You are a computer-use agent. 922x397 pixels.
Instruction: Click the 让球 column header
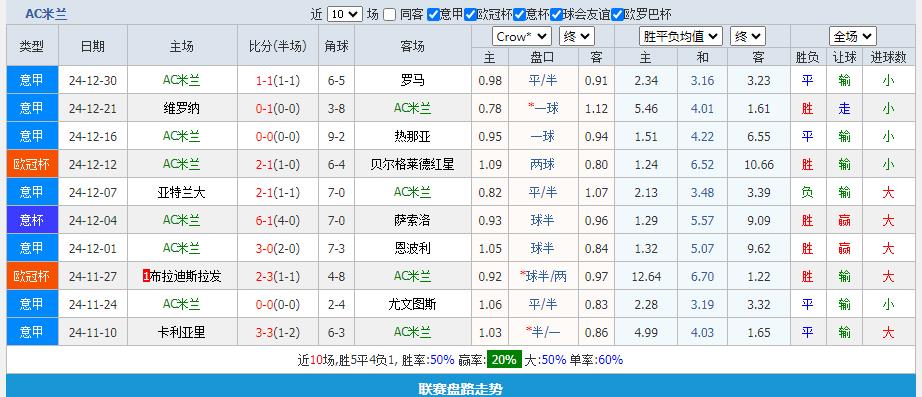[x=844, y=57]
